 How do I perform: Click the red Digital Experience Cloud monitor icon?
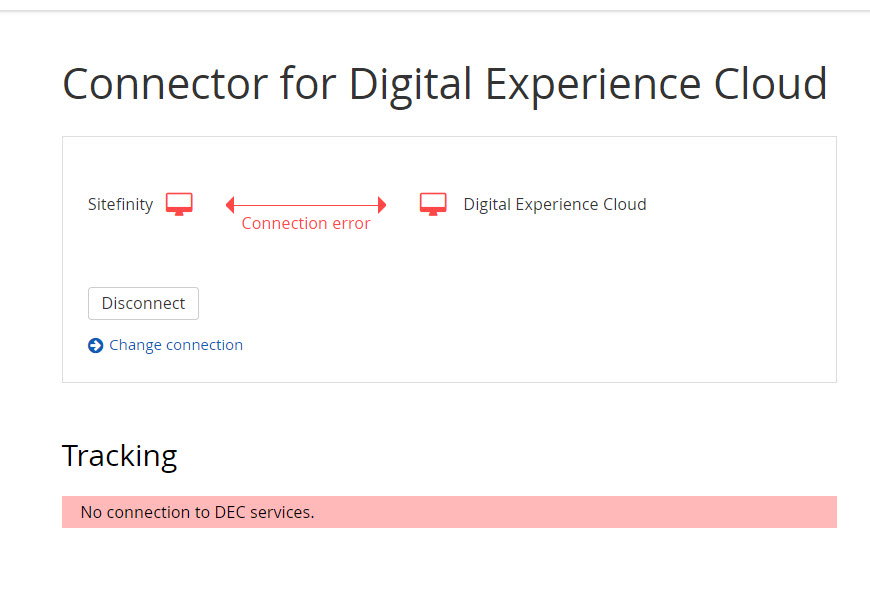(433, 204)
